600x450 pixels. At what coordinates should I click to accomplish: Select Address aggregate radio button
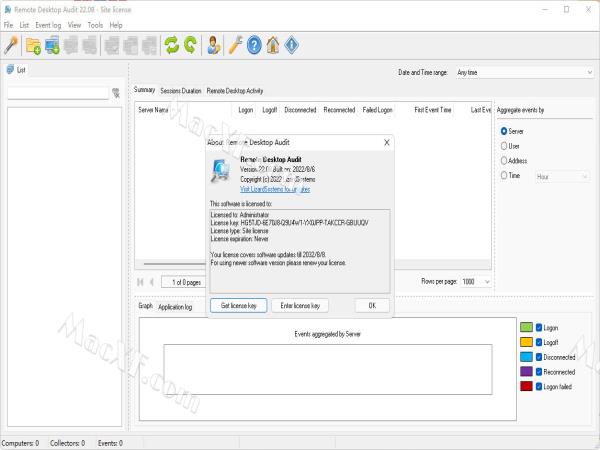504,161
